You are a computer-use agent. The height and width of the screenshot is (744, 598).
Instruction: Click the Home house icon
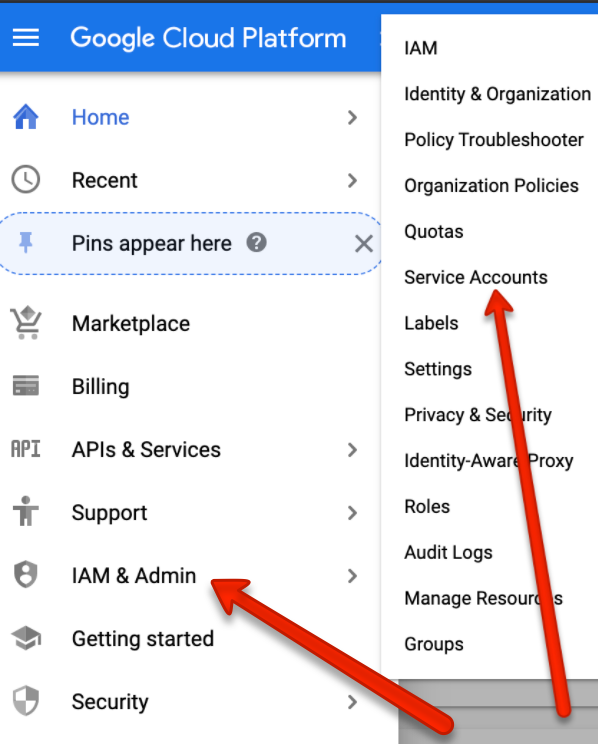point(26,117)
